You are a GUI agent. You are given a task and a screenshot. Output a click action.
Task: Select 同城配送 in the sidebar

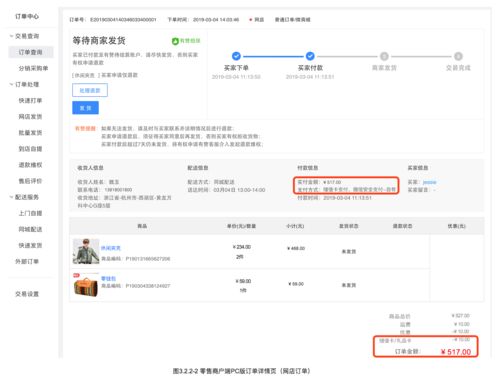[30, 229]
